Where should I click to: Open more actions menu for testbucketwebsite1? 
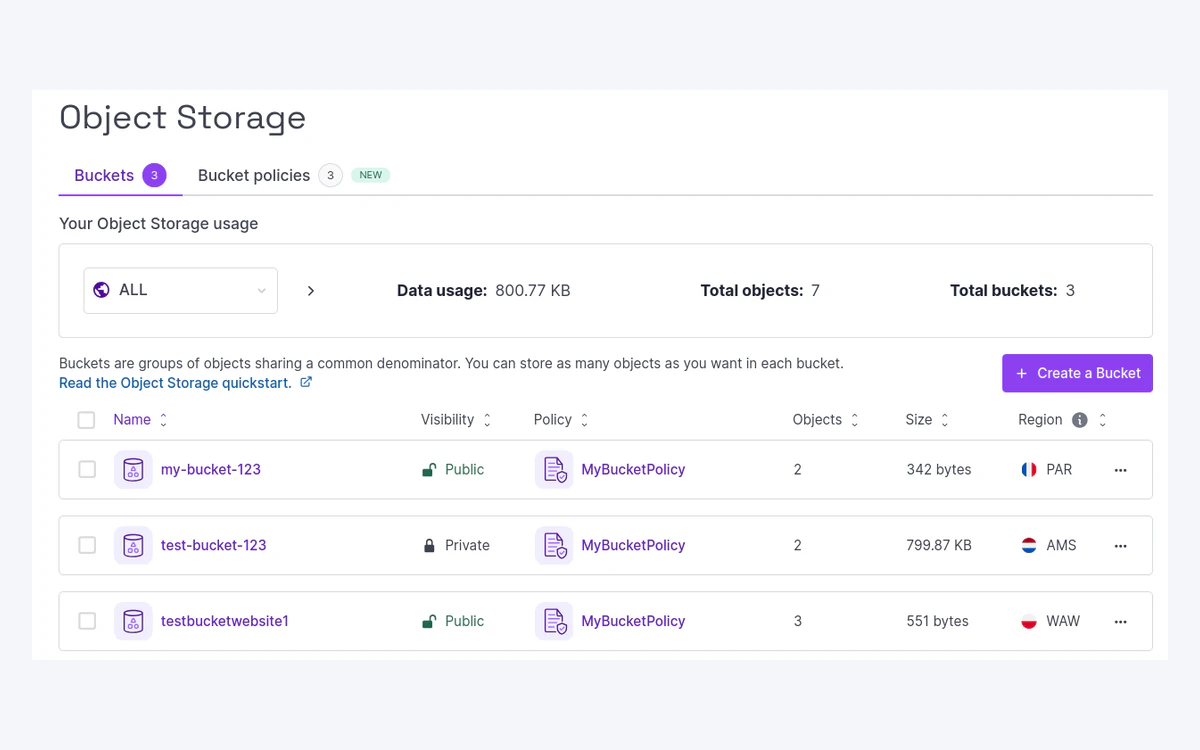tap(1120, 622)
